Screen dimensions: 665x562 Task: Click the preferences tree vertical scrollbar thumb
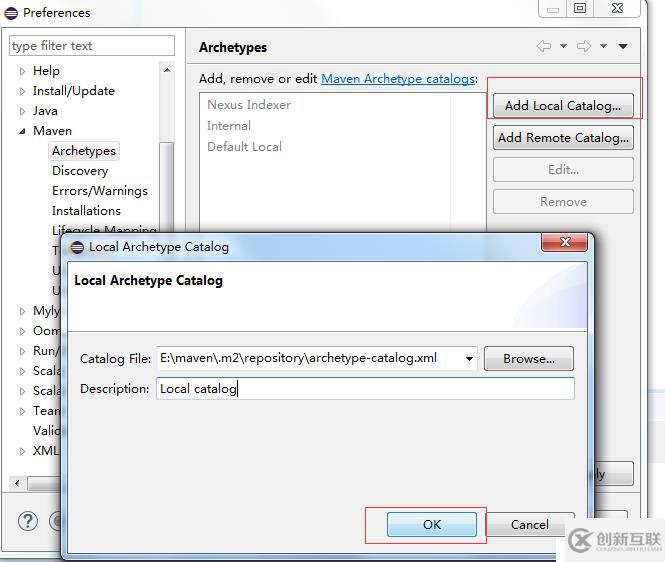(167, 187)
